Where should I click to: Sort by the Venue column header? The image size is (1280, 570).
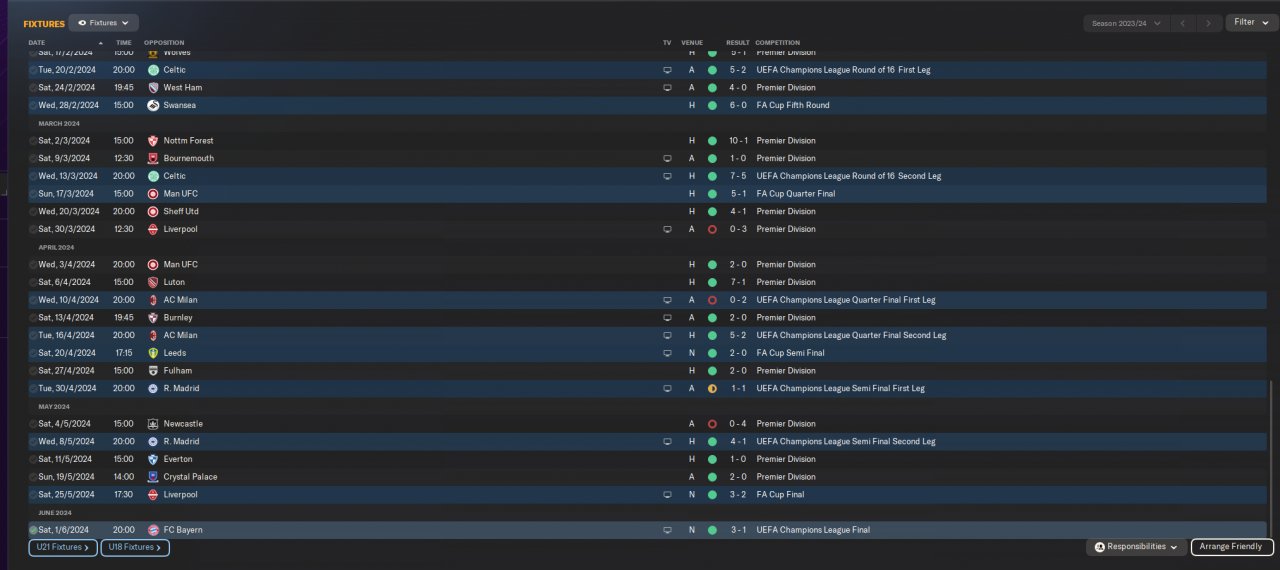tap(692, 43)
